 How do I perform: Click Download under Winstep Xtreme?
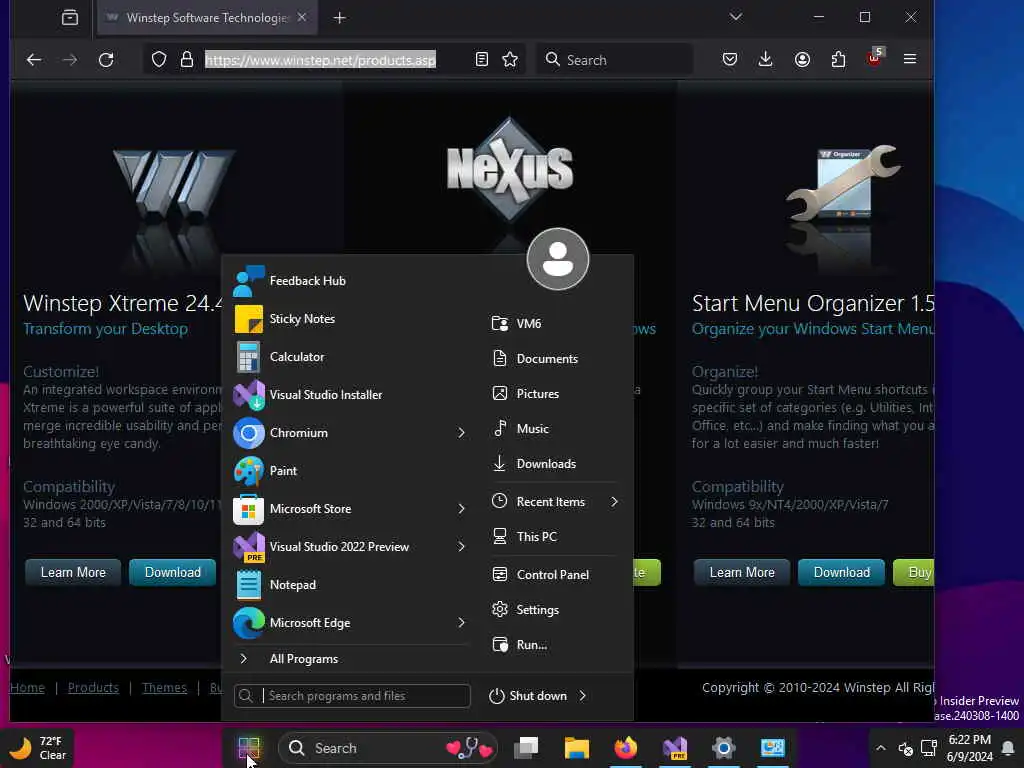[172, 573]
